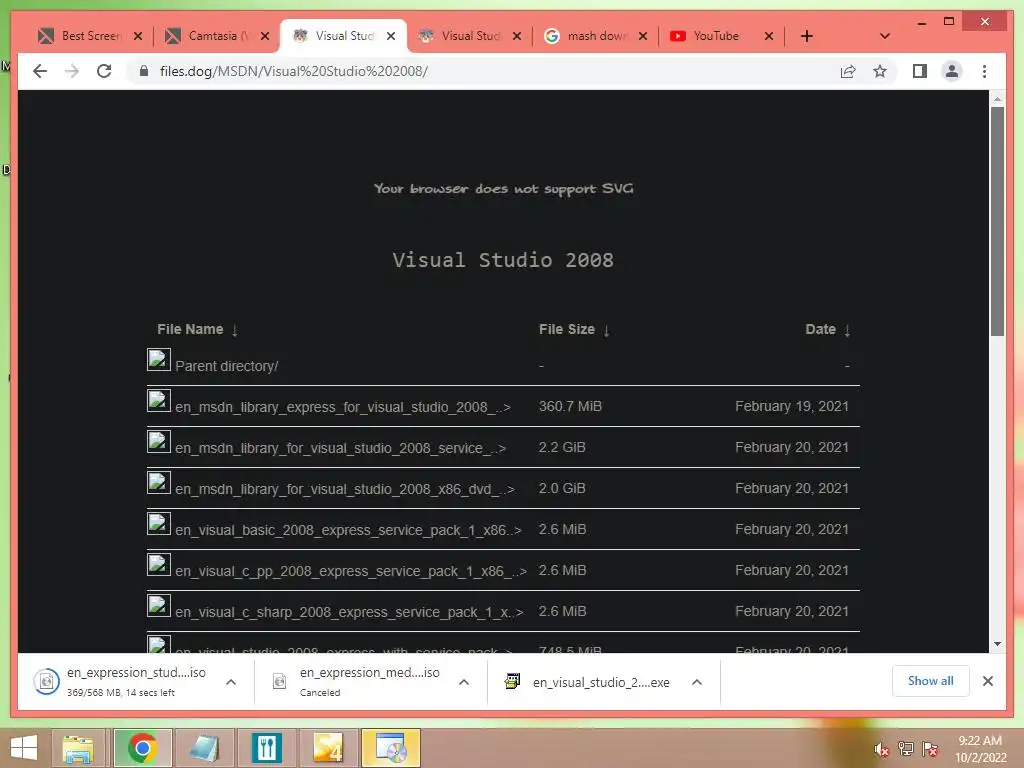Screen dimensions: 1024x768
Task: Open the yellow number-4 taskbar app
Action: point(328,748)
